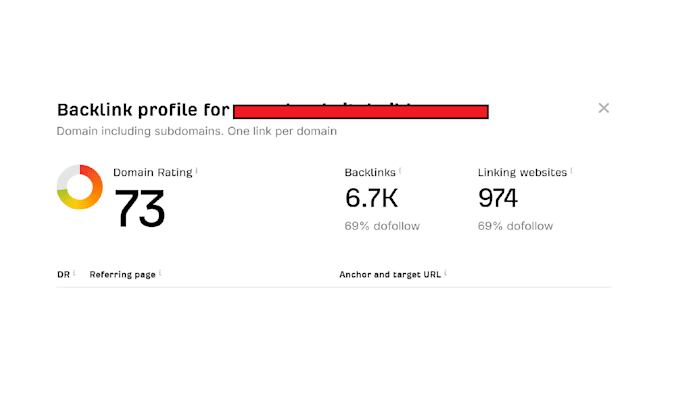
Task: Click the redacted domain name in title
Action: [x=360, y=111]
